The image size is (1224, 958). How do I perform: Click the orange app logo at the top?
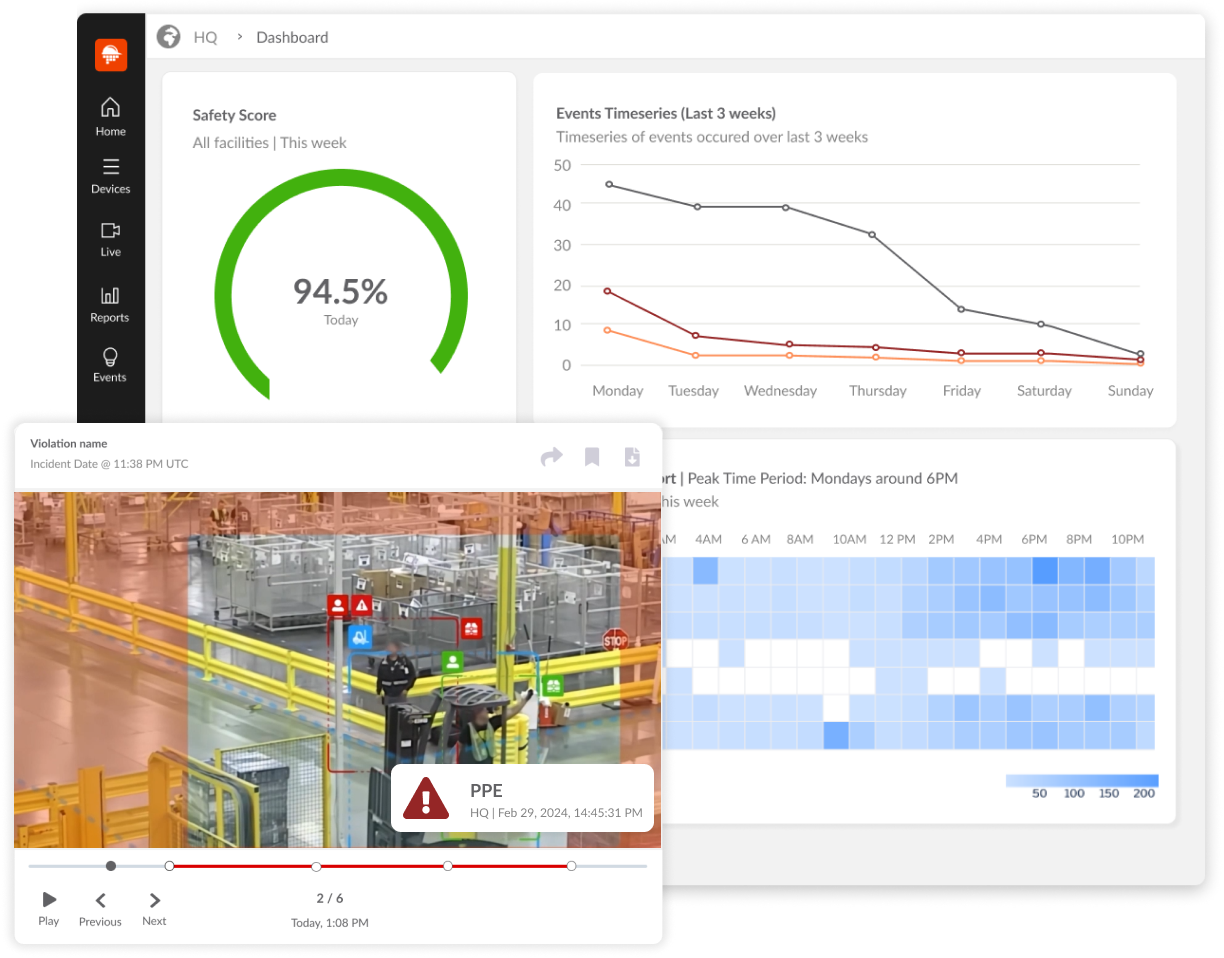(110, 55)
